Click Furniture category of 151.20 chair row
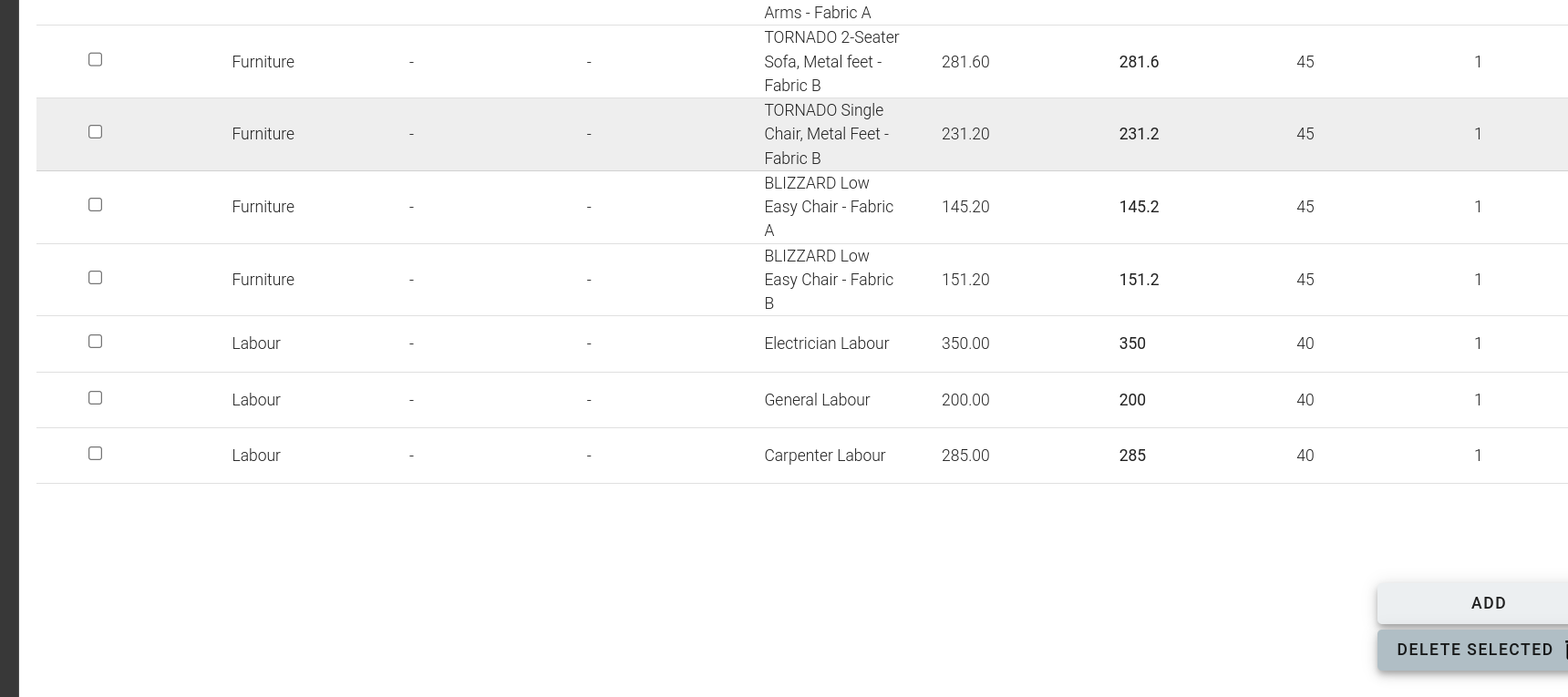This screenshot has height=697, width=1568. (x=263, y=280)
